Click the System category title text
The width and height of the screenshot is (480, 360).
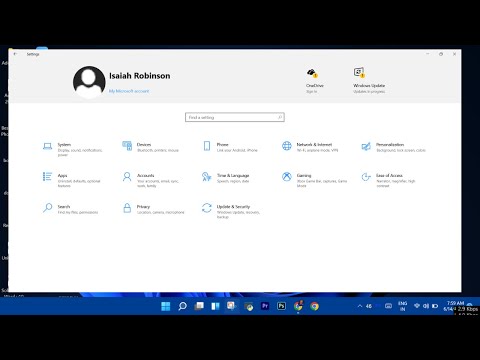tap(64, 145)
